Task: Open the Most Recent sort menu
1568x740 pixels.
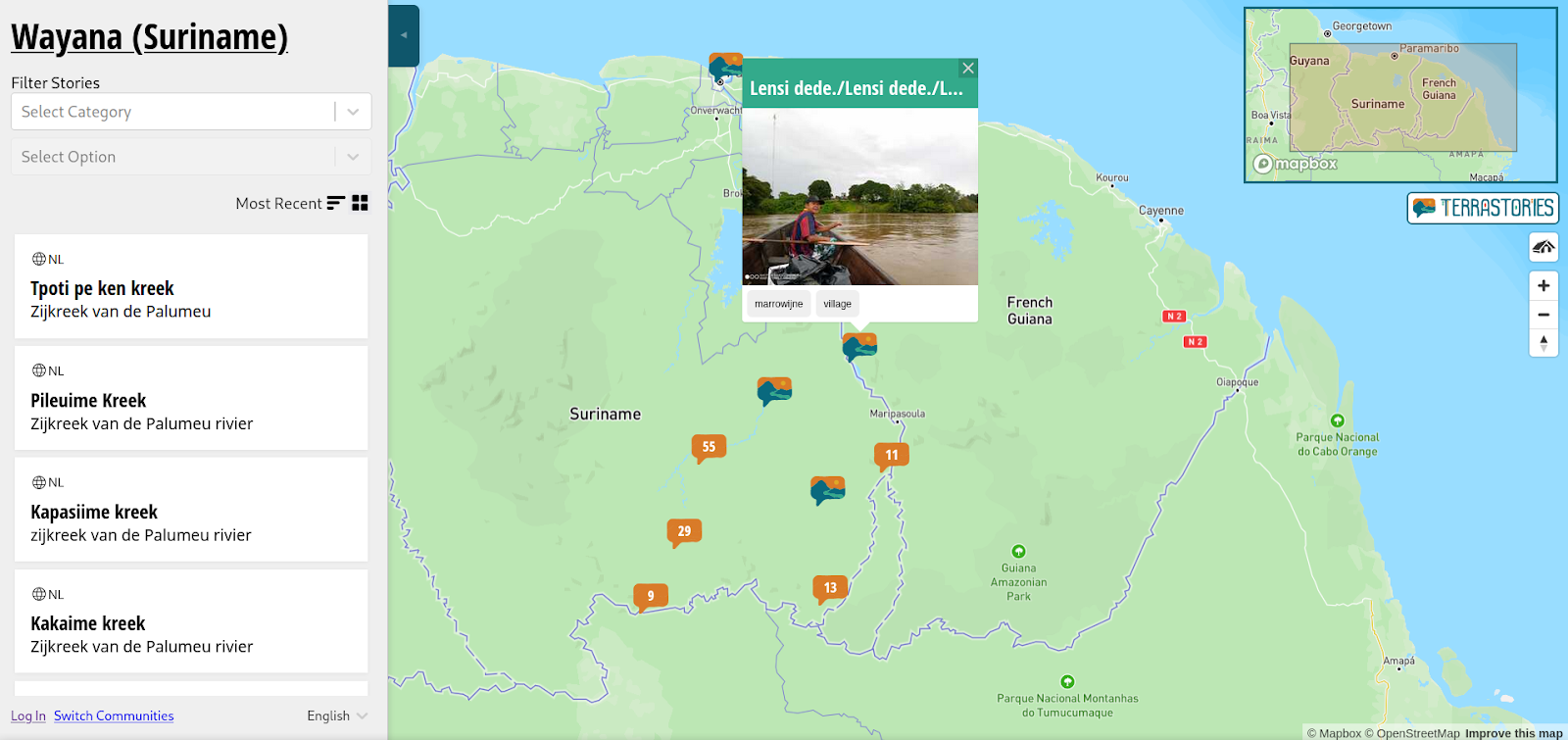Action: tap(290, 203)
